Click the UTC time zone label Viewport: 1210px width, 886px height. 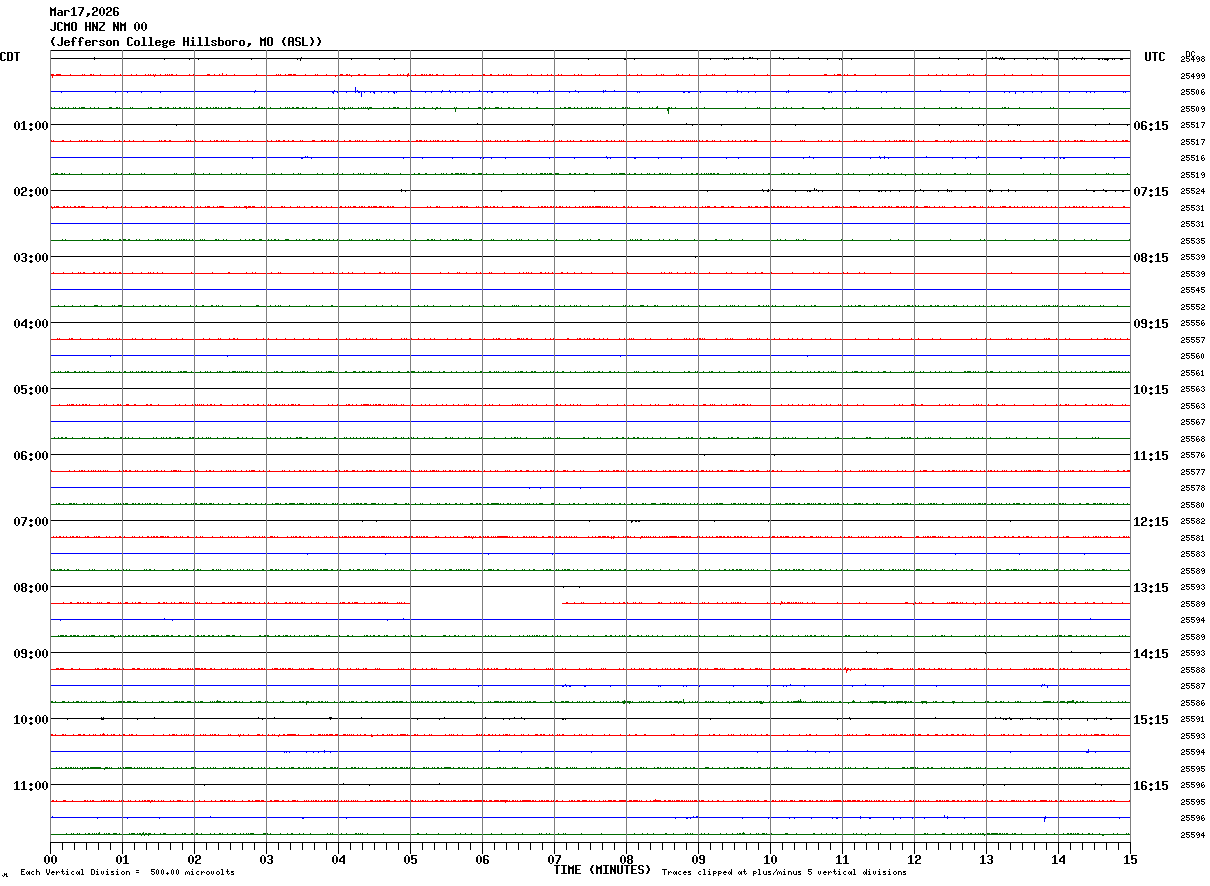point(1155,57)
